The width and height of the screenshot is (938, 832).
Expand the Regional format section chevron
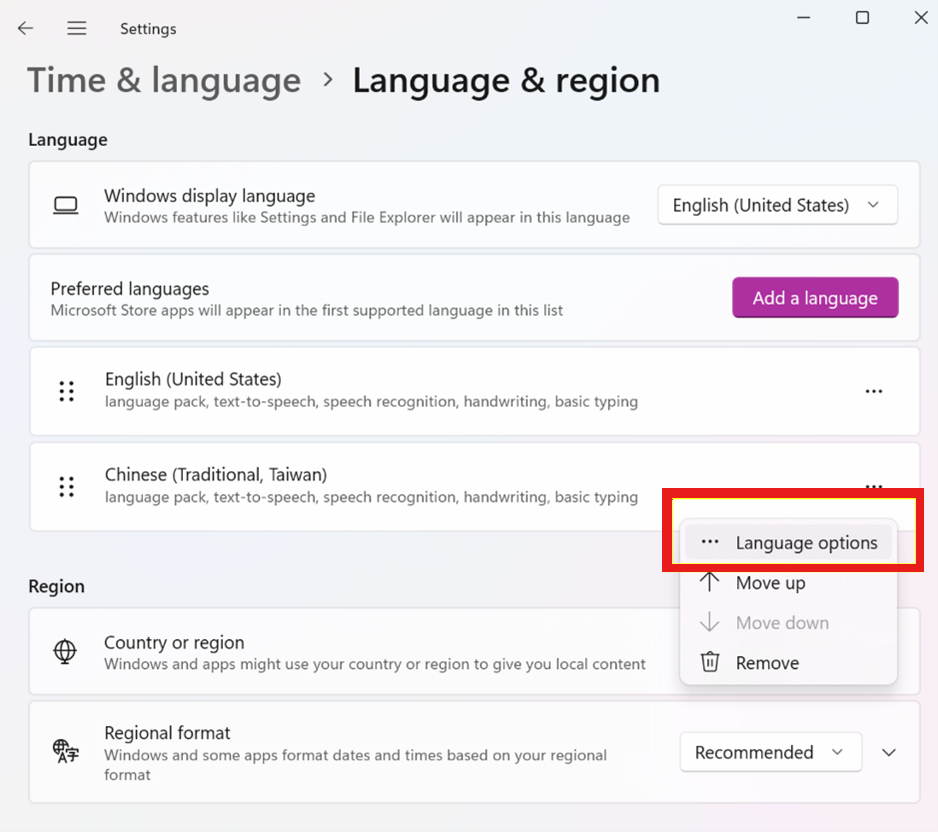point(890,752)
